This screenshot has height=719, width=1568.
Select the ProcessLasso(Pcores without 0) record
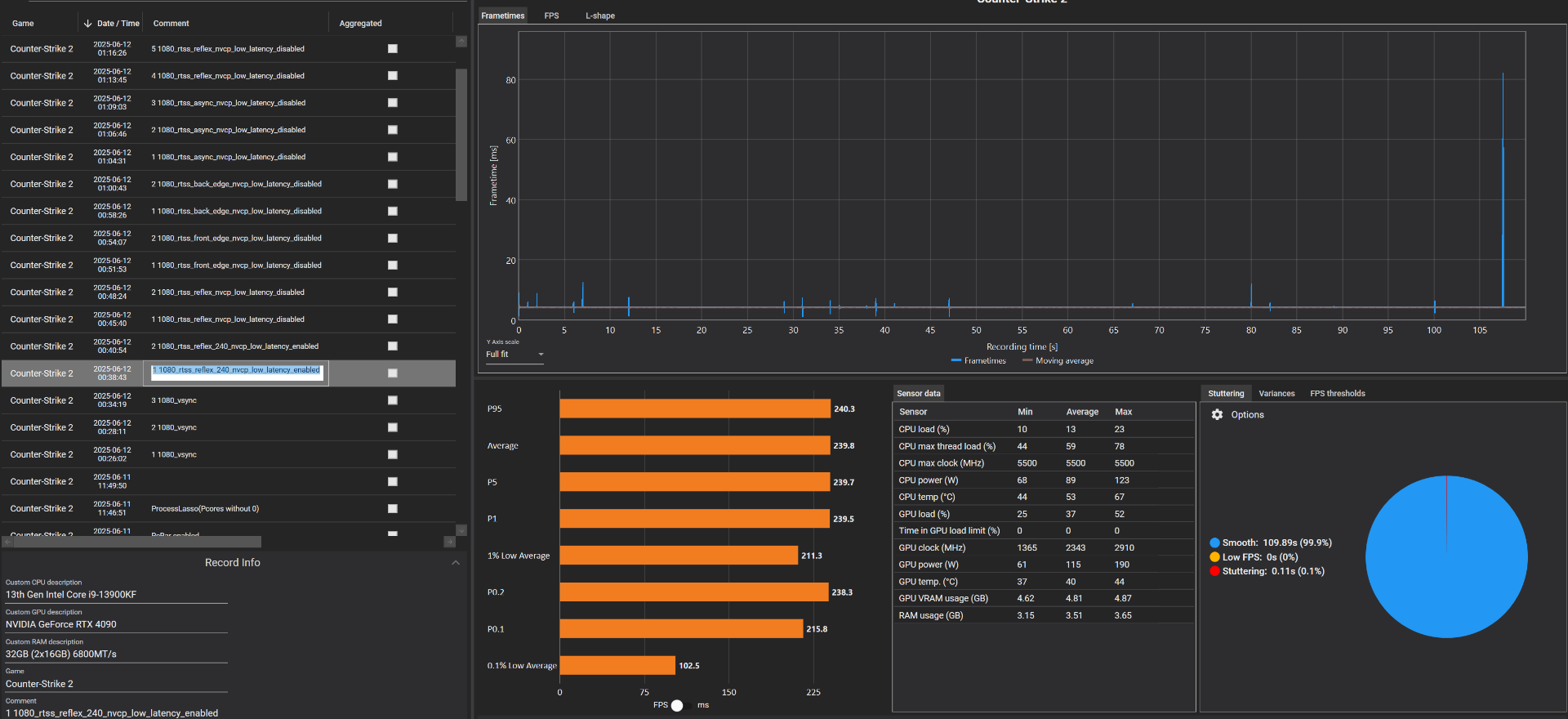[229, 508]
